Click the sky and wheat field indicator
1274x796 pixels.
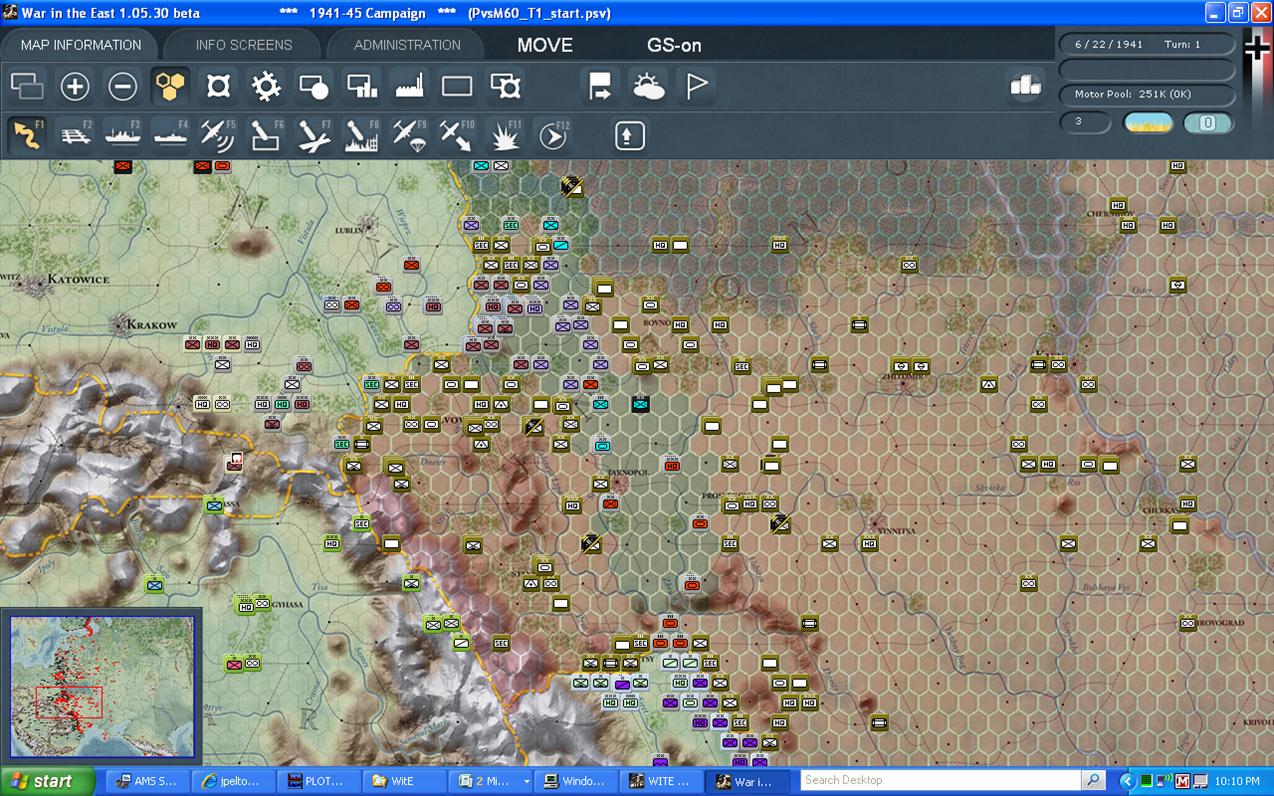(x=1149, y=123)
